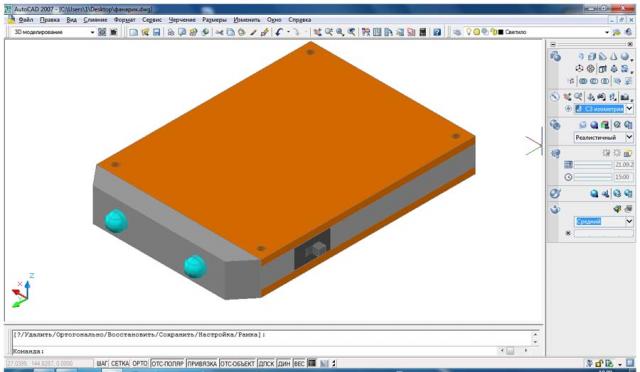This screenshot has height=372, width=640.
Task: Click the Help question mark icon
Action: pos(437,32)
